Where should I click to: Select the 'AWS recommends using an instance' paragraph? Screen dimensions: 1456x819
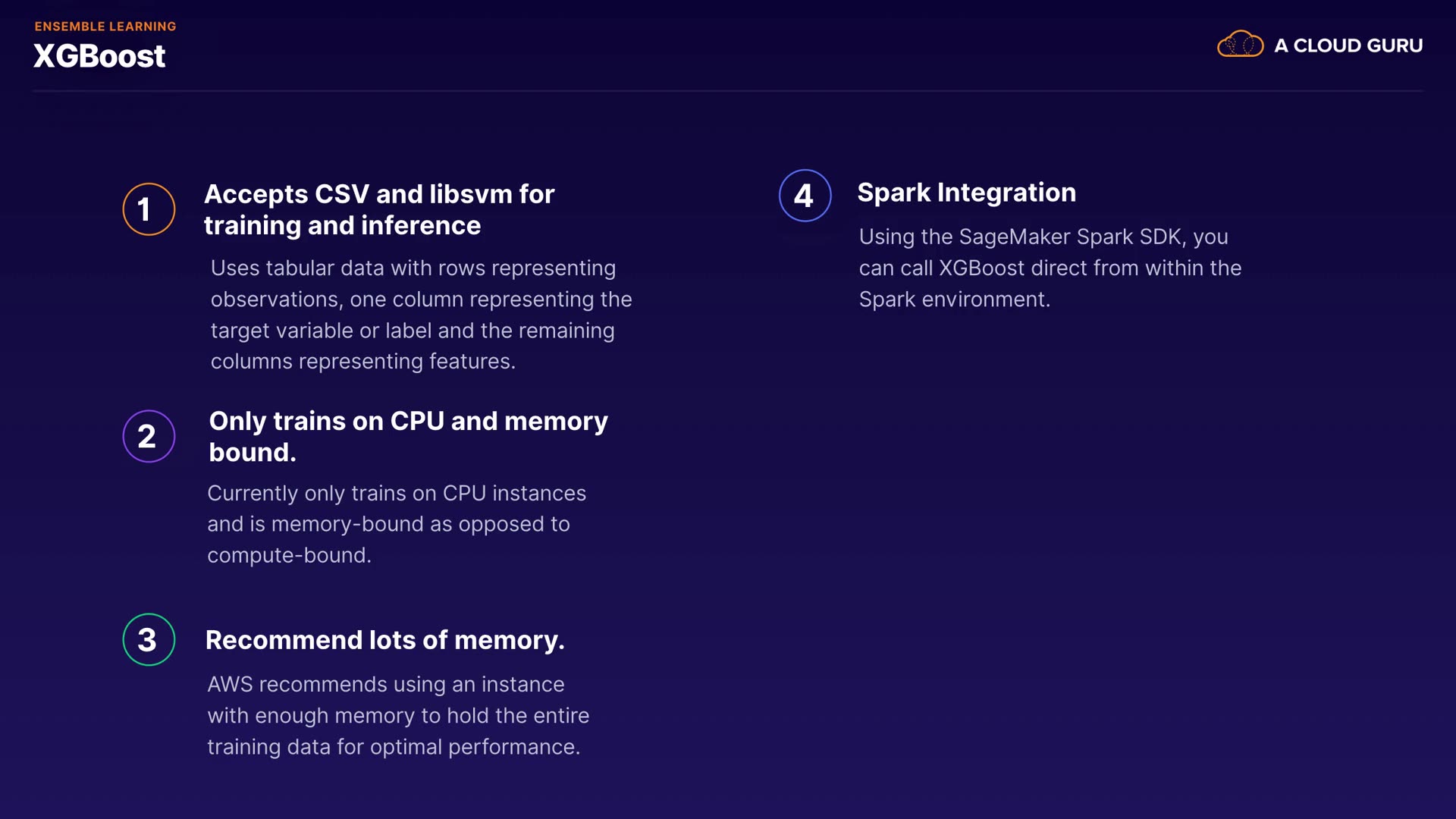click(397, 715)
